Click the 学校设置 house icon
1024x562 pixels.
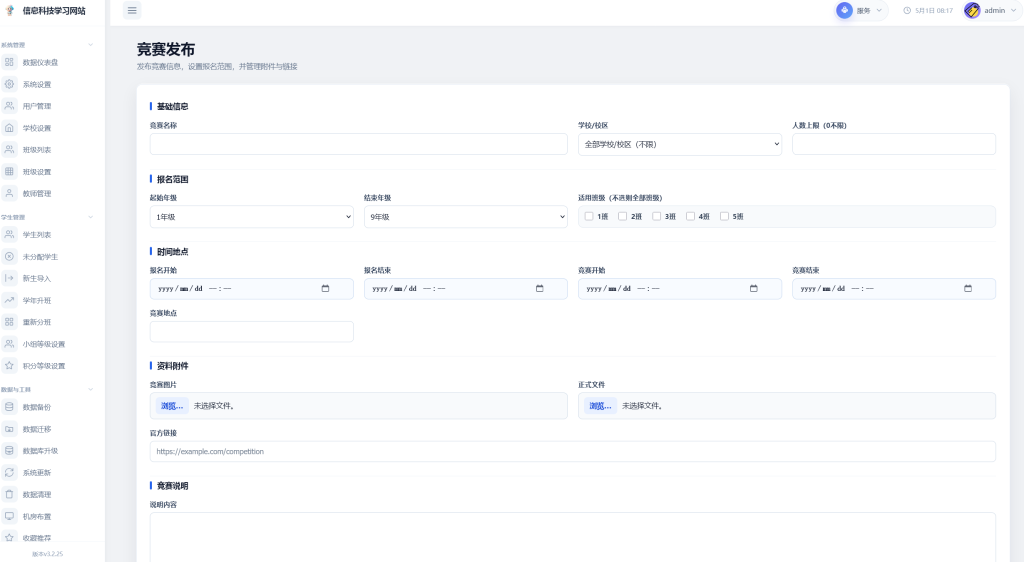click(9, 128)
